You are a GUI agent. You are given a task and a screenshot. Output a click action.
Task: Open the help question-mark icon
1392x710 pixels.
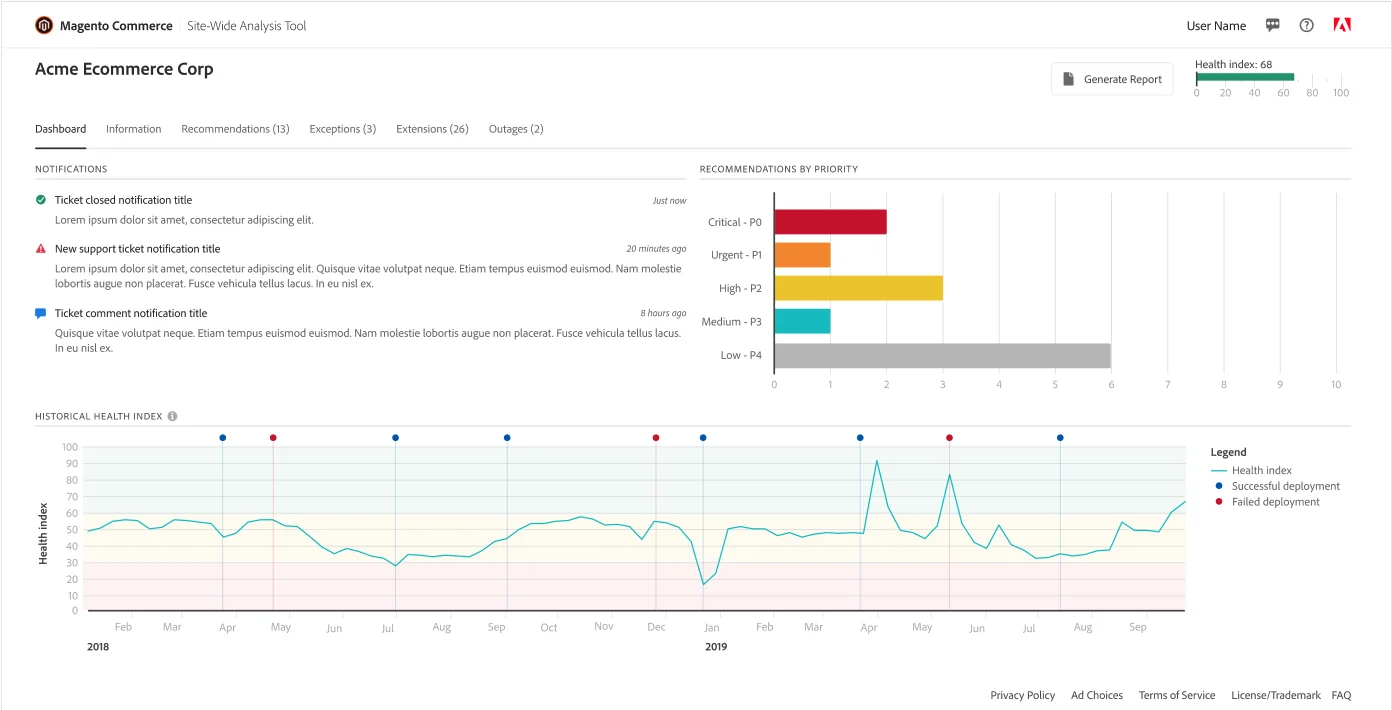[x=1306, y=24]
